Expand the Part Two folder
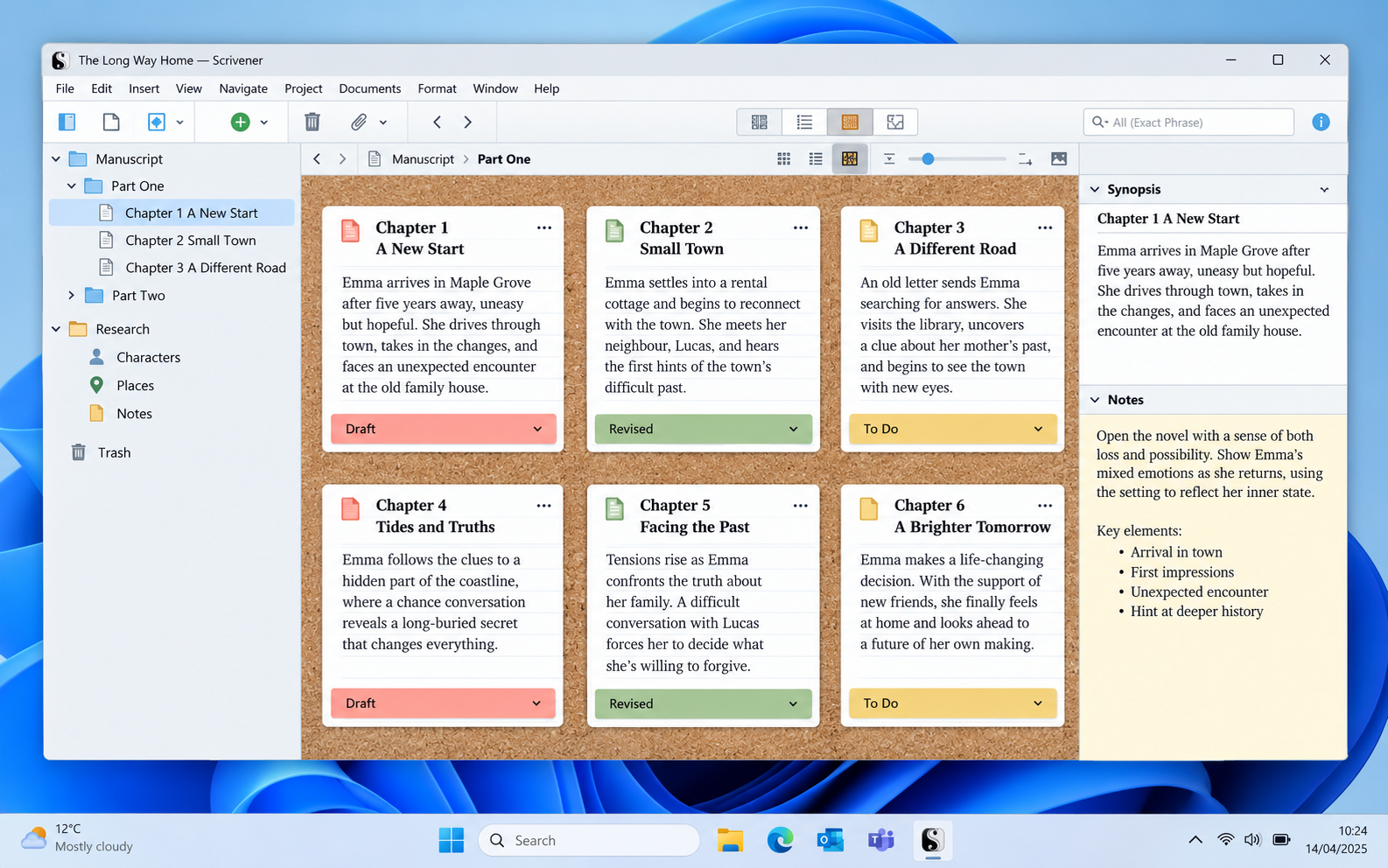The height and width of the screenshot is (868, 1388). click(x=72, y=296)
